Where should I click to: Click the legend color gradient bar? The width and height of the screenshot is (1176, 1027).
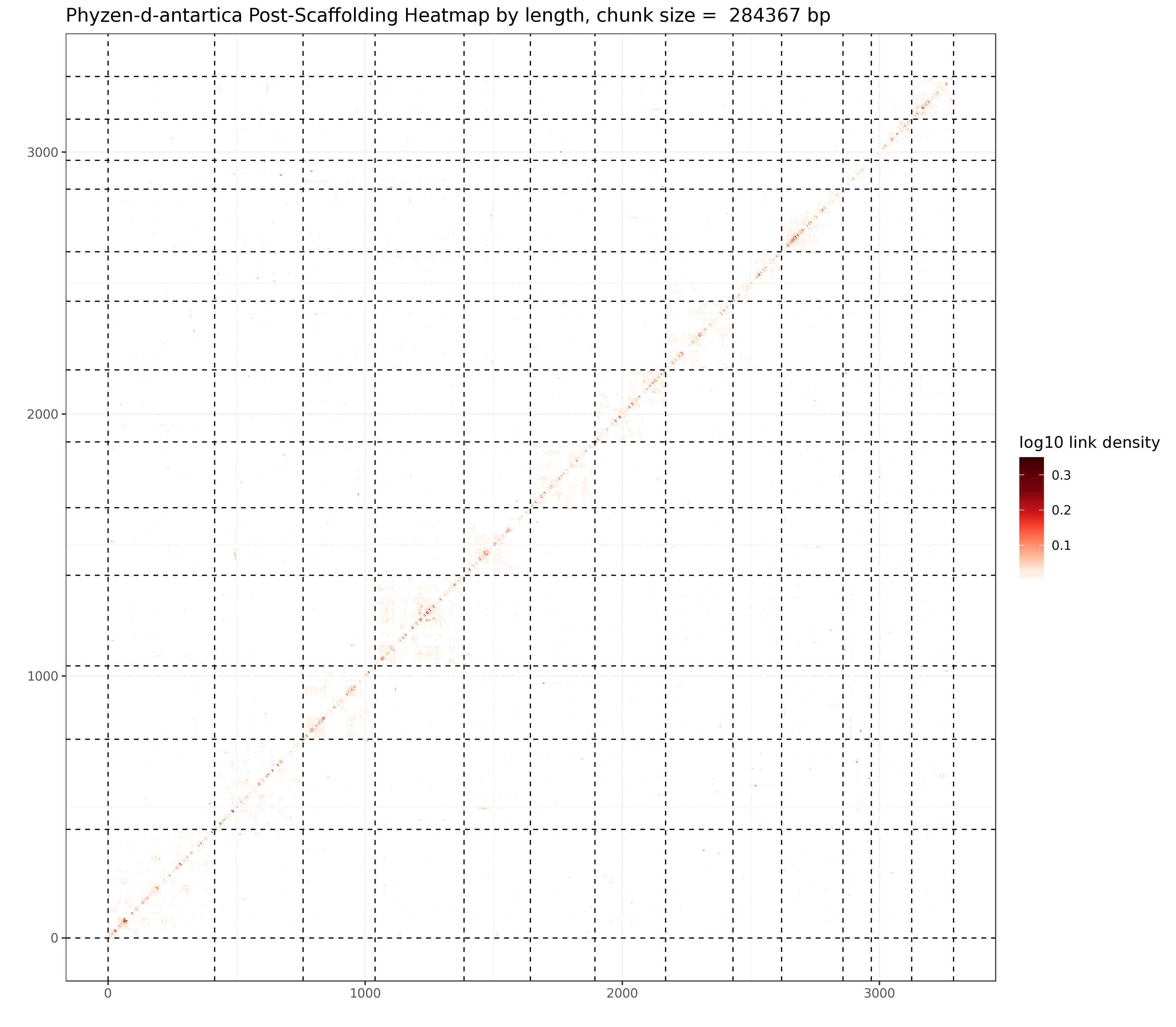1032,519
